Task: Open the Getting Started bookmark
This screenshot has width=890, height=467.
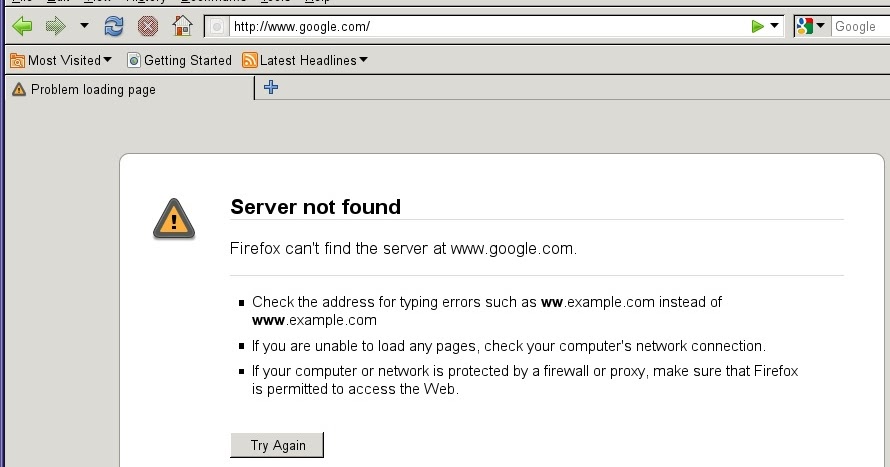Action: pos(180,60)
